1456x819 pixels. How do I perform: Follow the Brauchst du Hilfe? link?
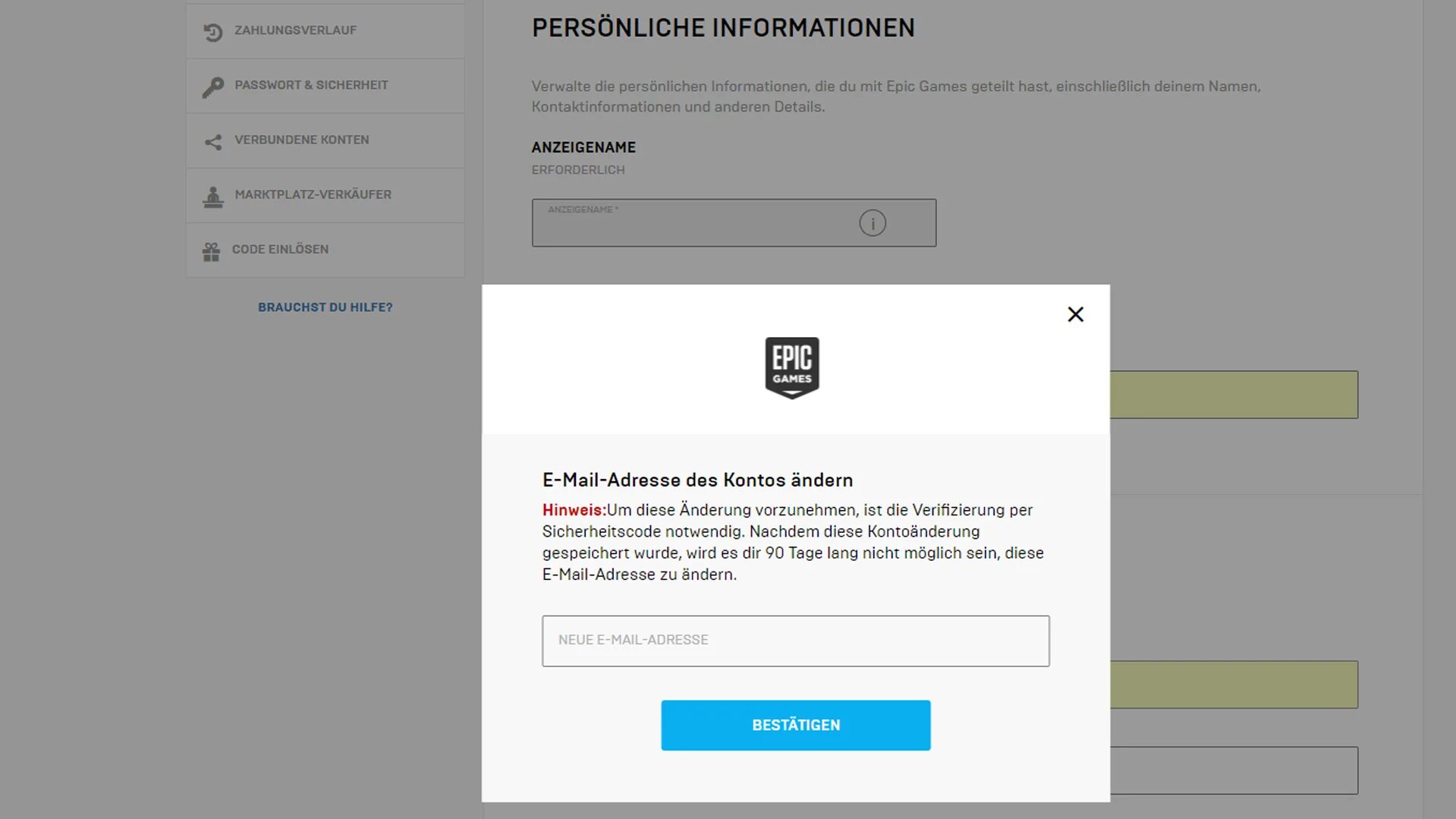[325, 307]
